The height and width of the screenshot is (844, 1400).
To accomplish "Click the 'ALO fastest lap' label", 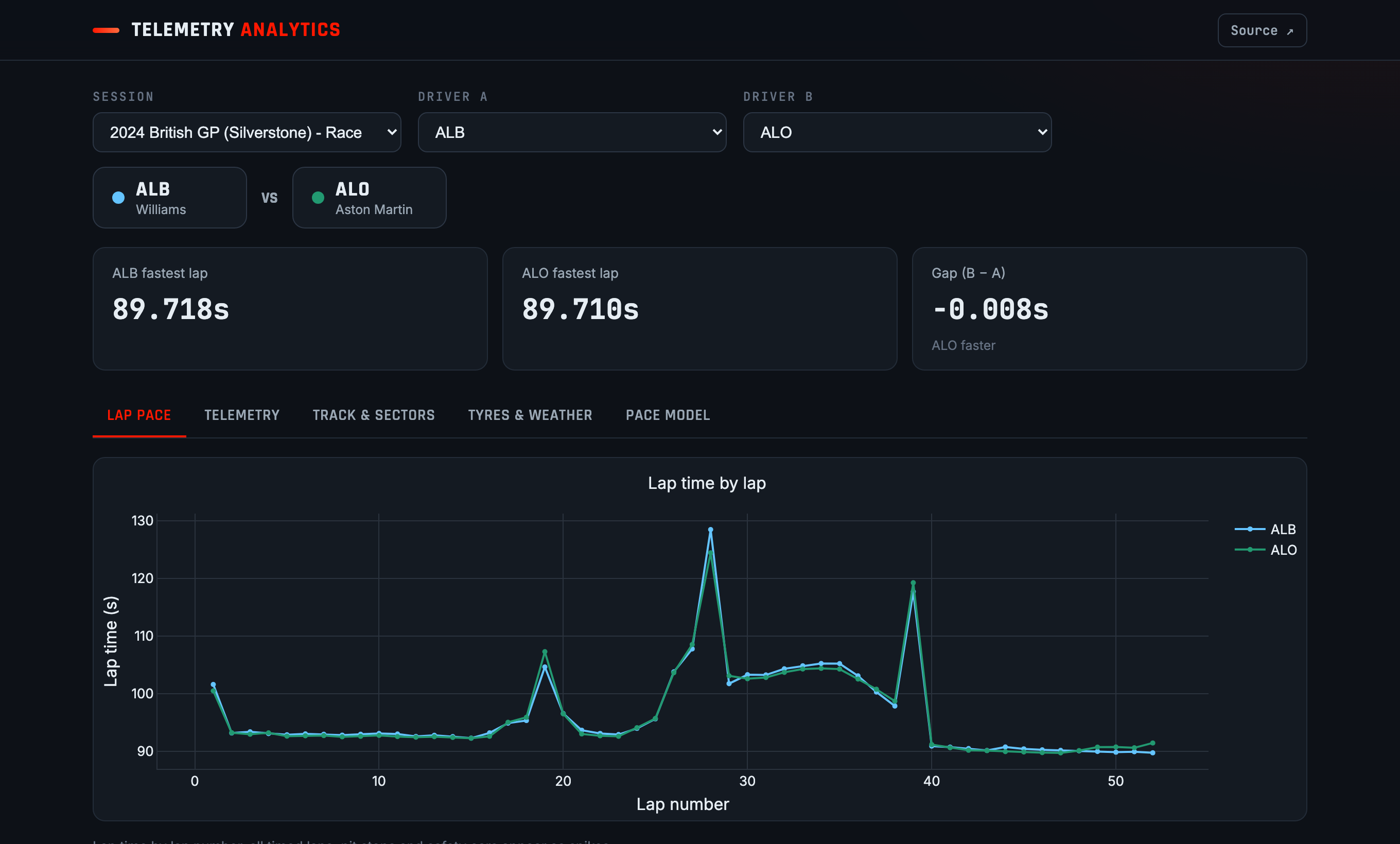I will point(570,273).
